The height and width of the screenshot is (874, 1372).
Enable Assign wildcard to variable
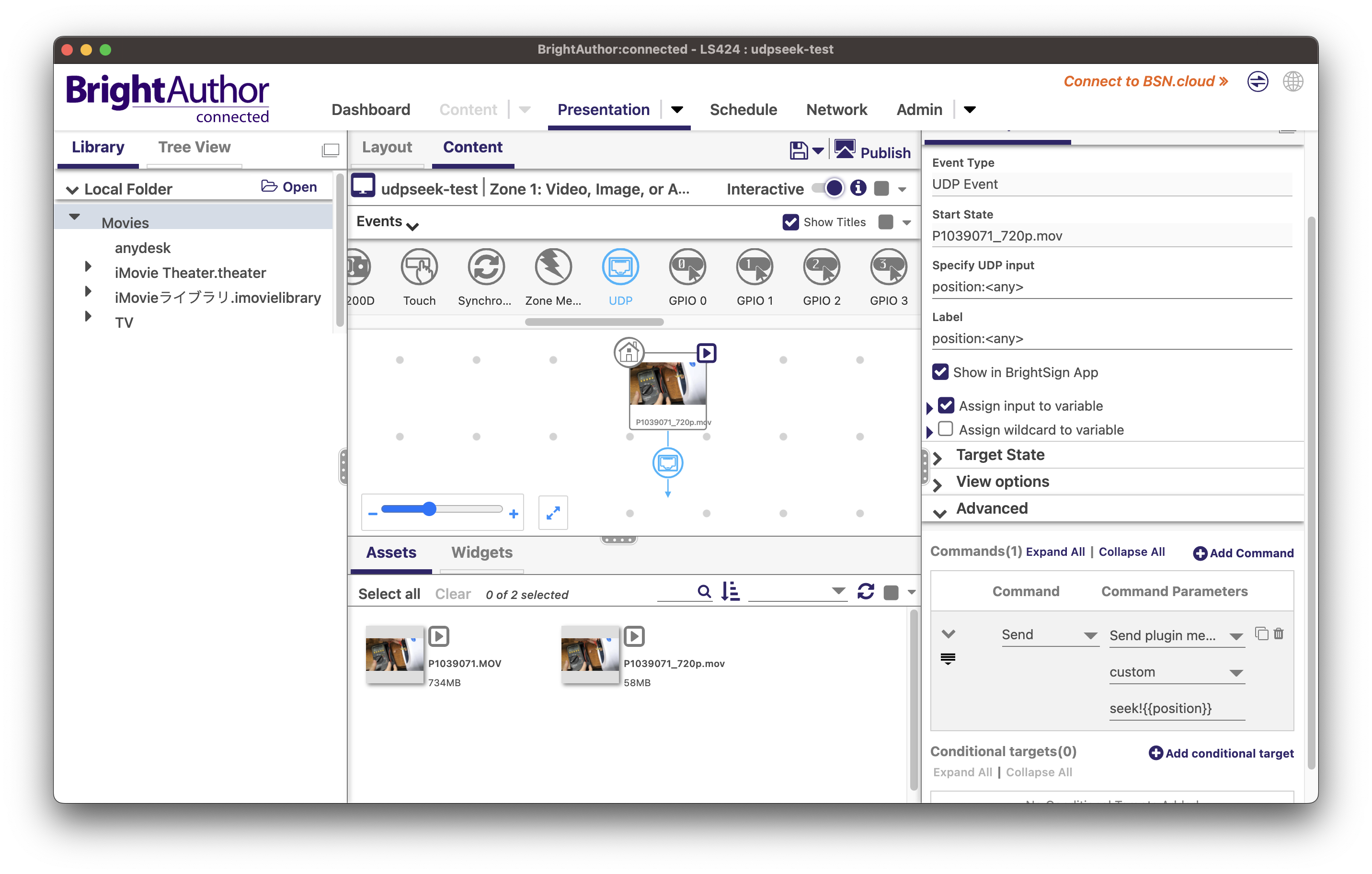946,428
